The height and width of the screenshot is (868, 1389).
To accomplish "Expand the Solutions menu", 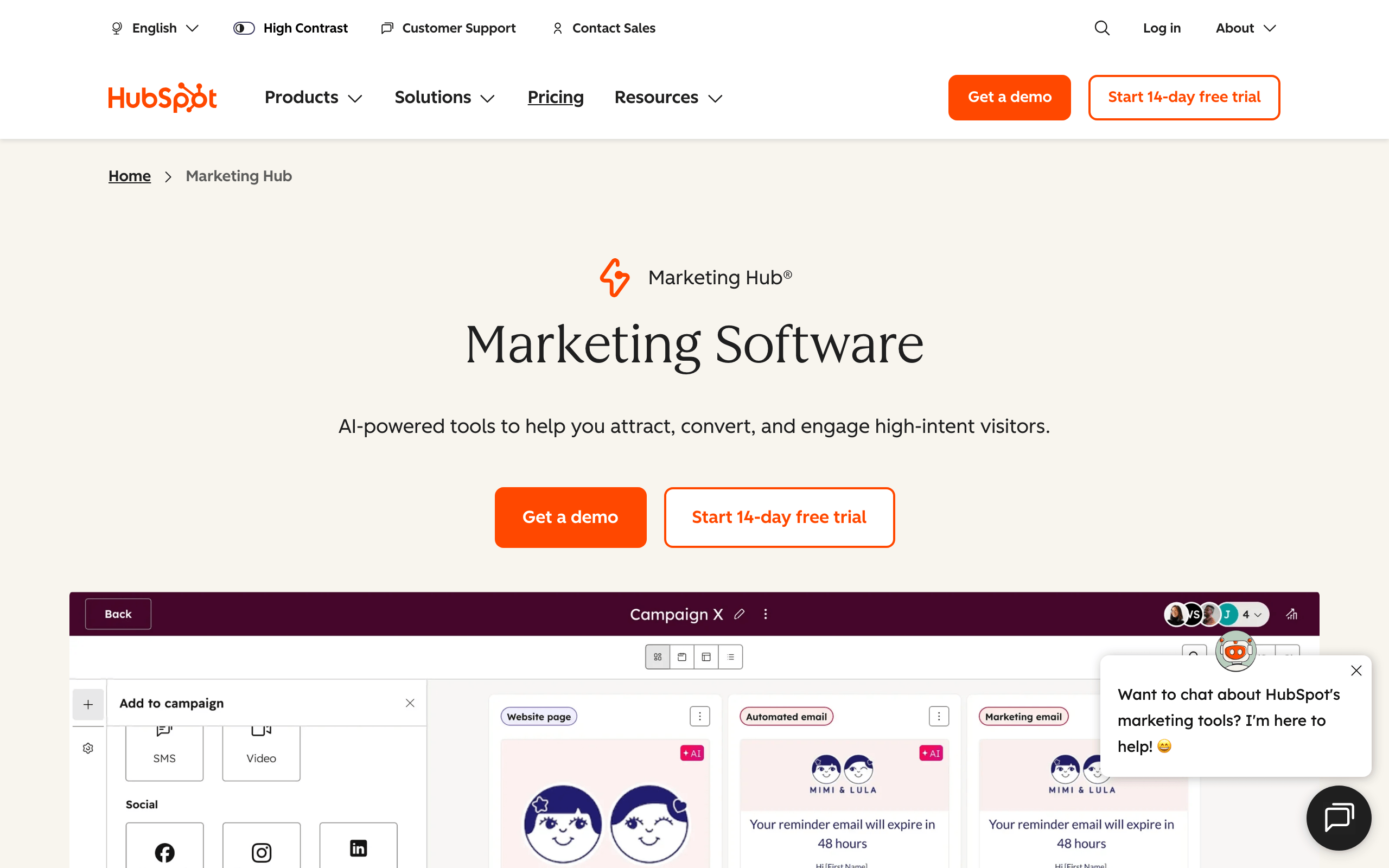I will pos(444,98).
